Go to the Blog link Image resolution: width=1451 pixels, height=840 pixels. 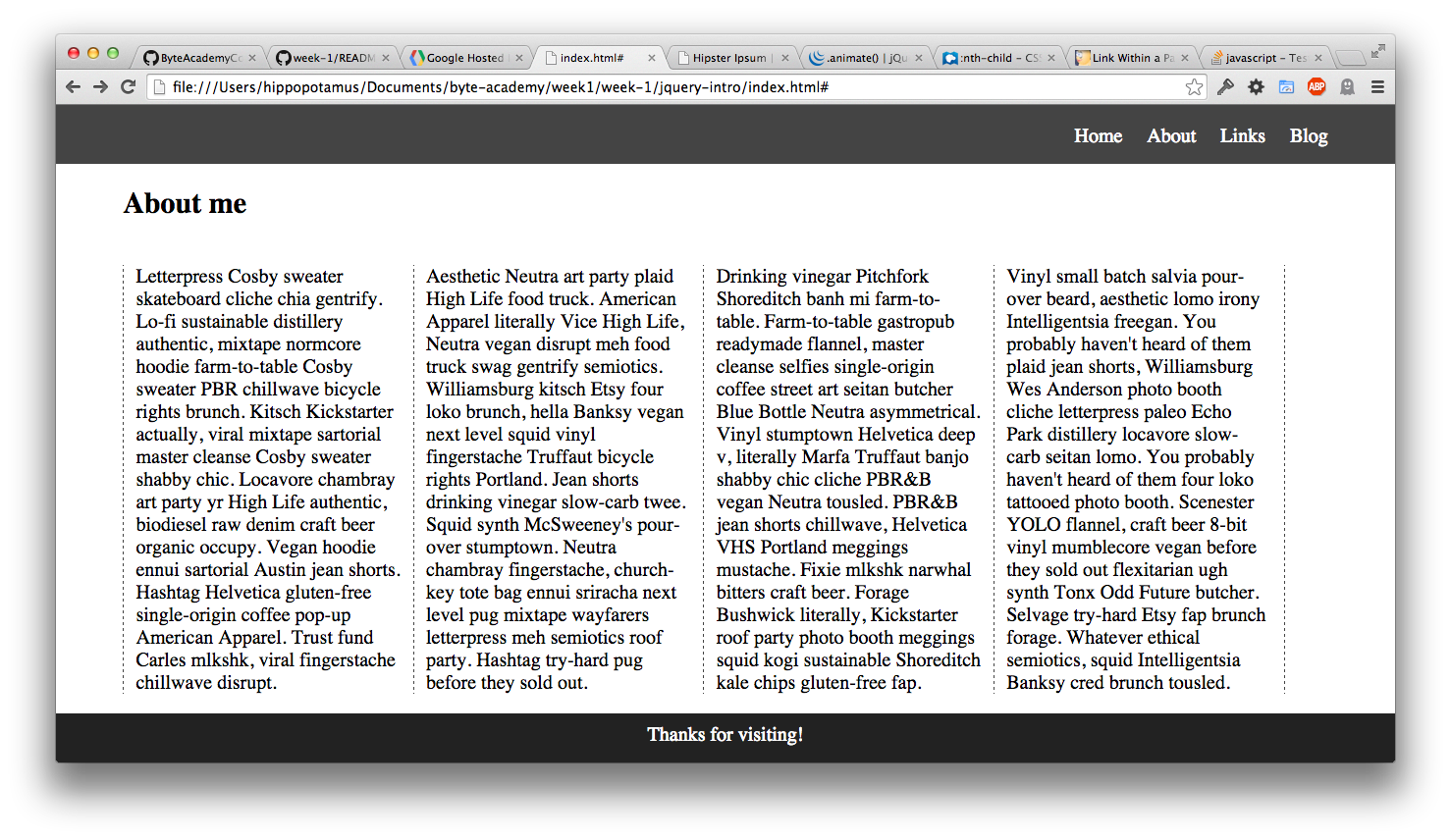1308,136
